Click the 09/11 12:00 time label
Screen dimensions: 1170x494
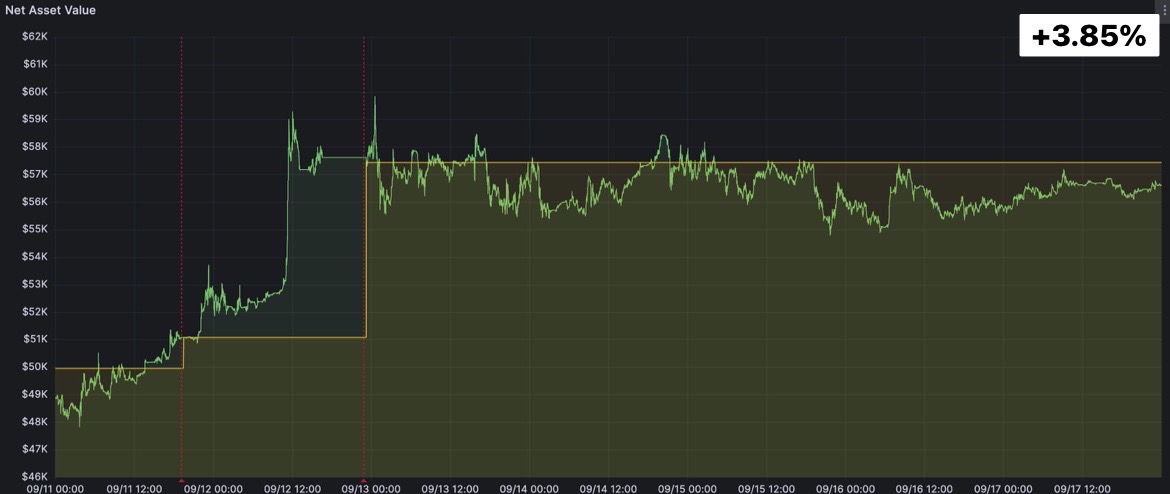point(135,489)
